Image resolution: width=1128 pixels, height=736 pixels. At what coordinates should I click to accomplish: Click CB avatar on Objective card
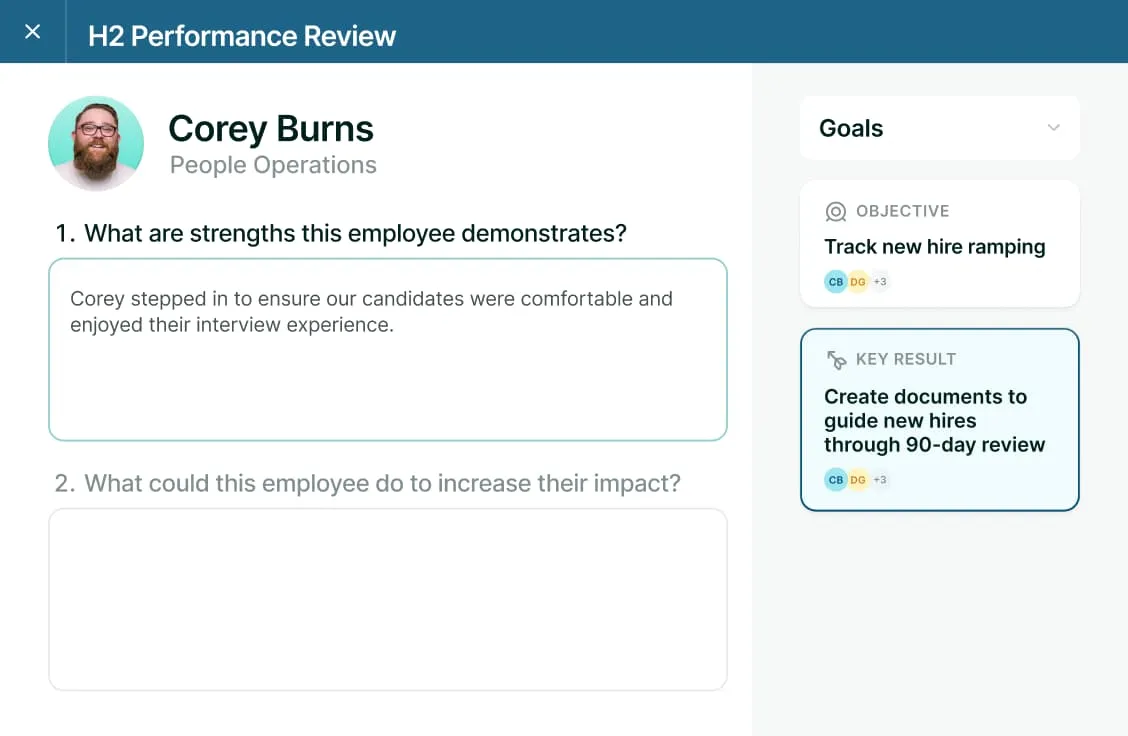click(x=836, y=282)
